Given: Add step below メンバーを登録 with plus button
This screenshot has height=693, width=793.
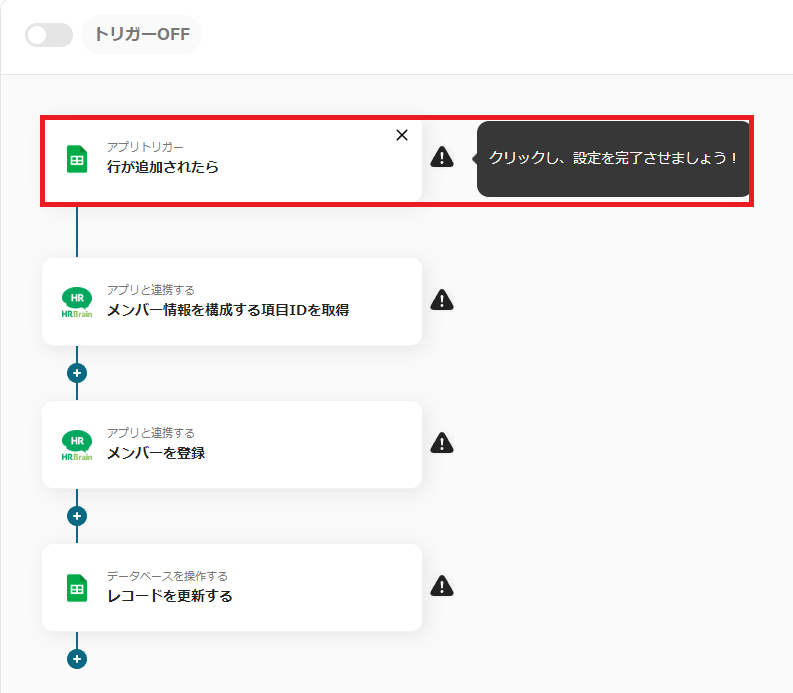Looking at the screenshot, I should click(77, 516).
